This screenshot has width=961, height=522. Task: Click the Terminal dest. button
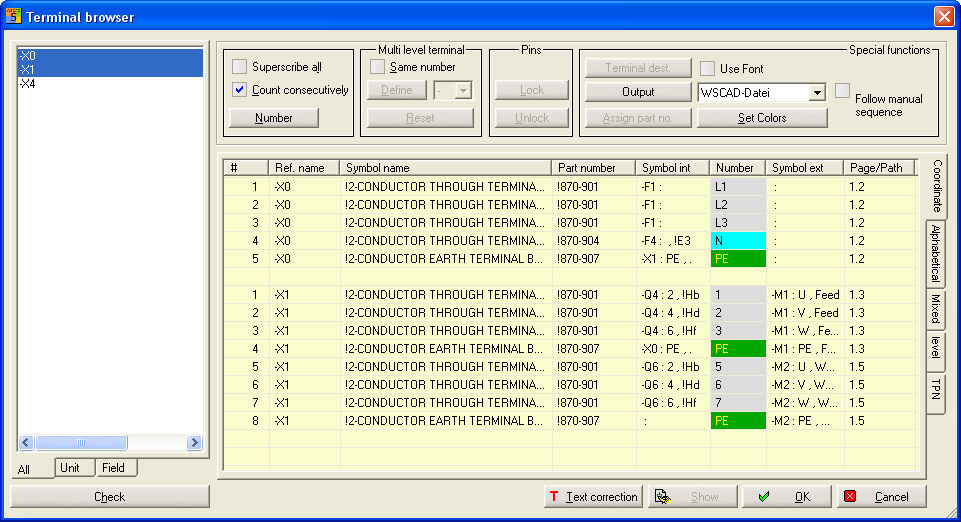tap(638, 68)
